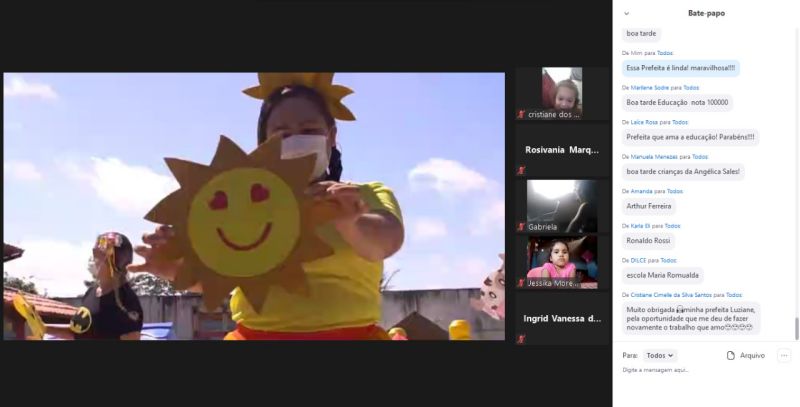Click muted mic icon below Rosivania Marq tile

(521, 171)
